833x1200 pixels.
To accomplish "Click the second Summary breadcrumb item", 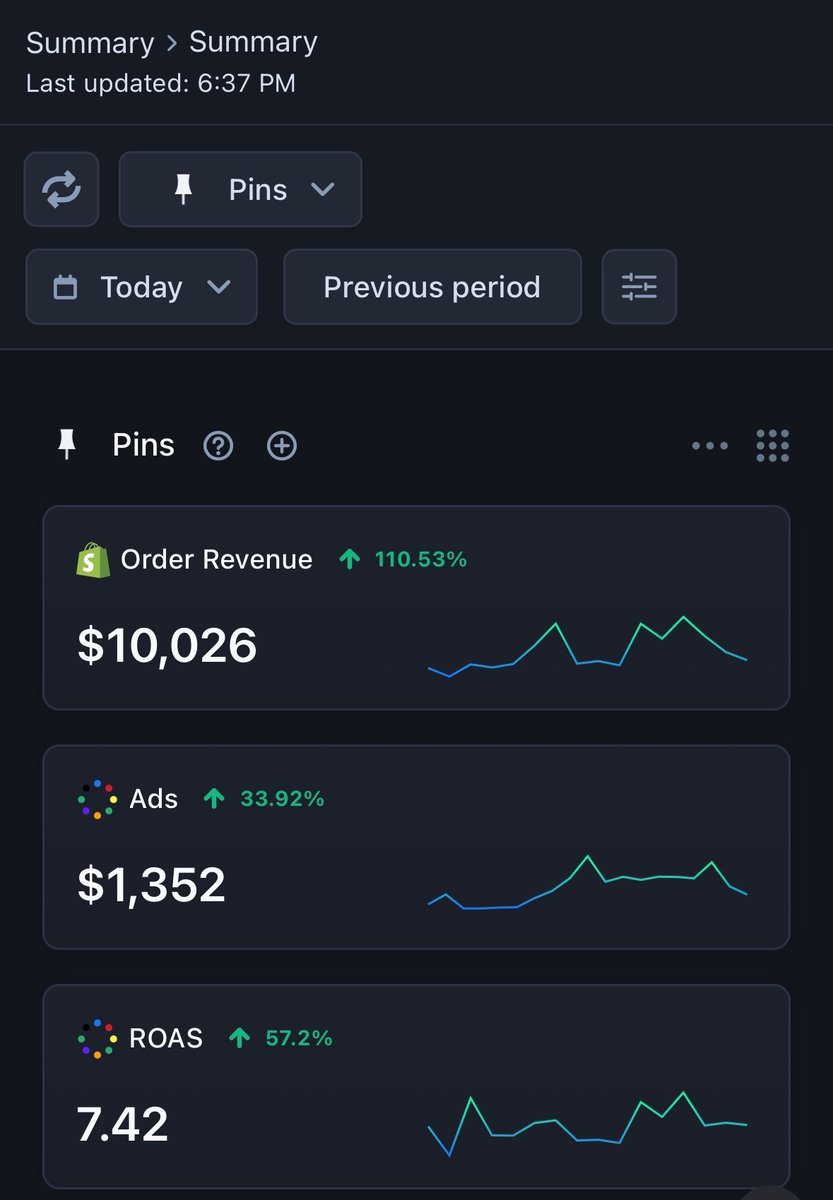I will pos(253,42).
